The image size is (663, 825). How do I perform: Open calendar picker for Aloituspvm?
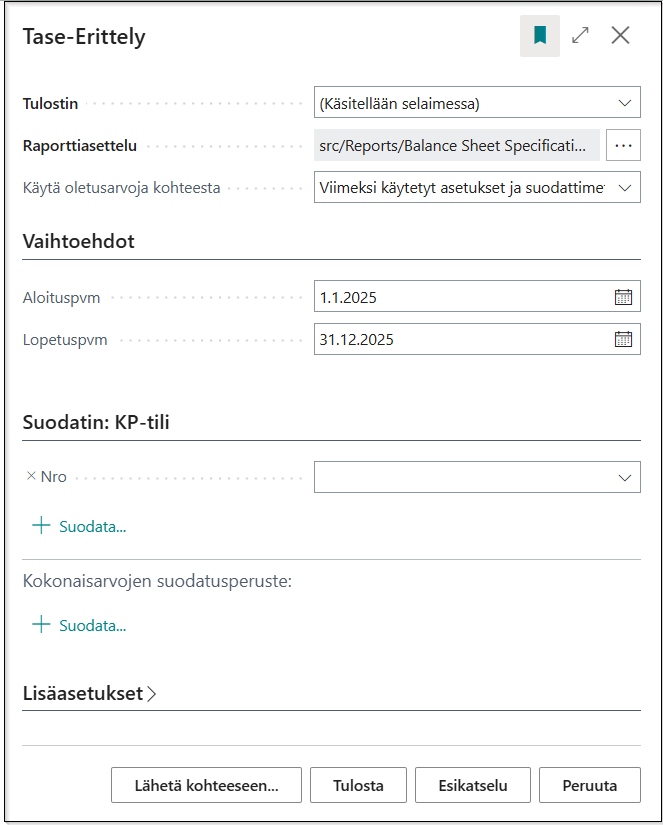coord(624,297)
